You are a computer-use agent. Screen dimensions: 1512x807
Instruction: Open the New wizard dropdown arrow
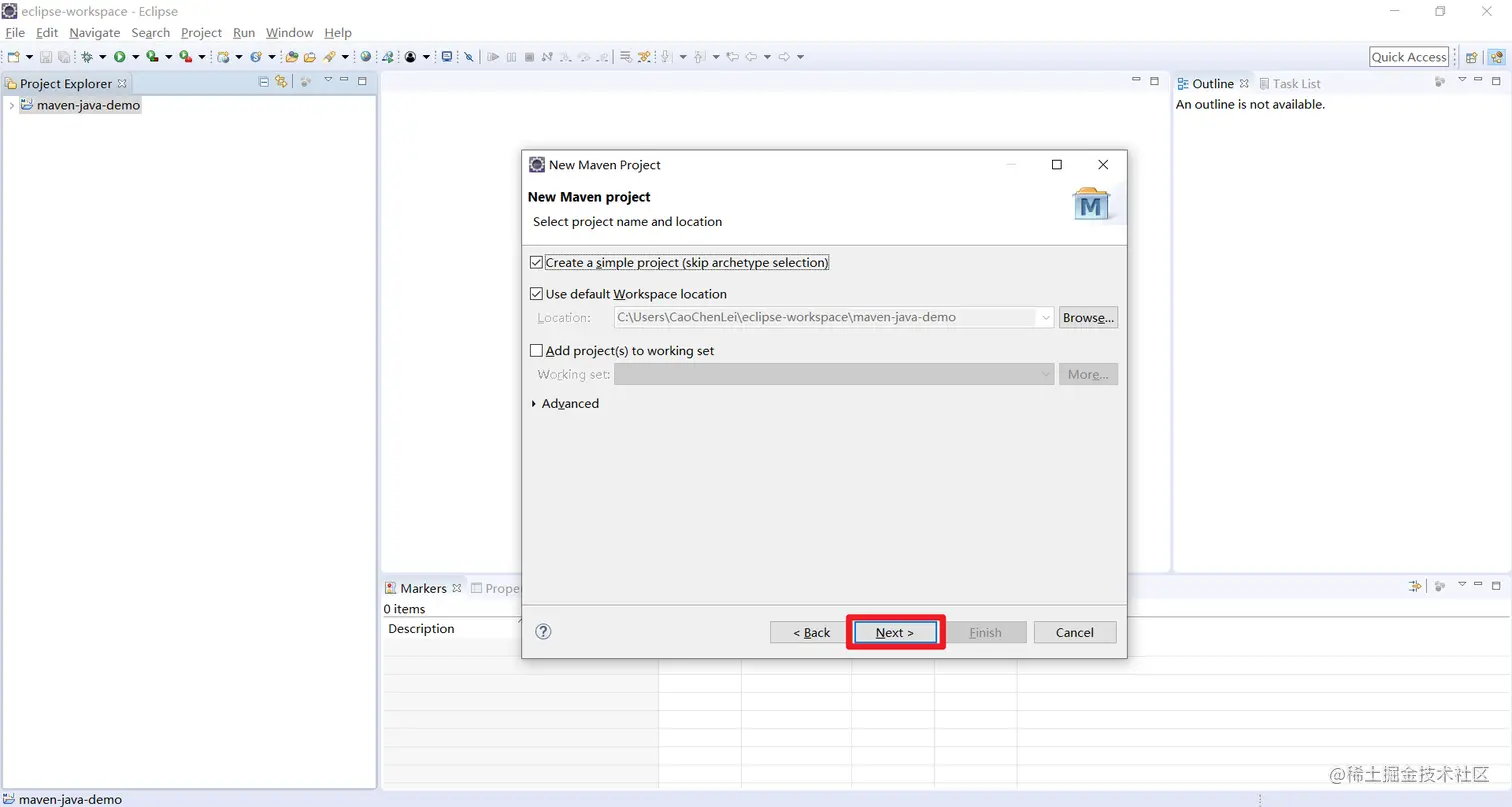click(29, 57)
